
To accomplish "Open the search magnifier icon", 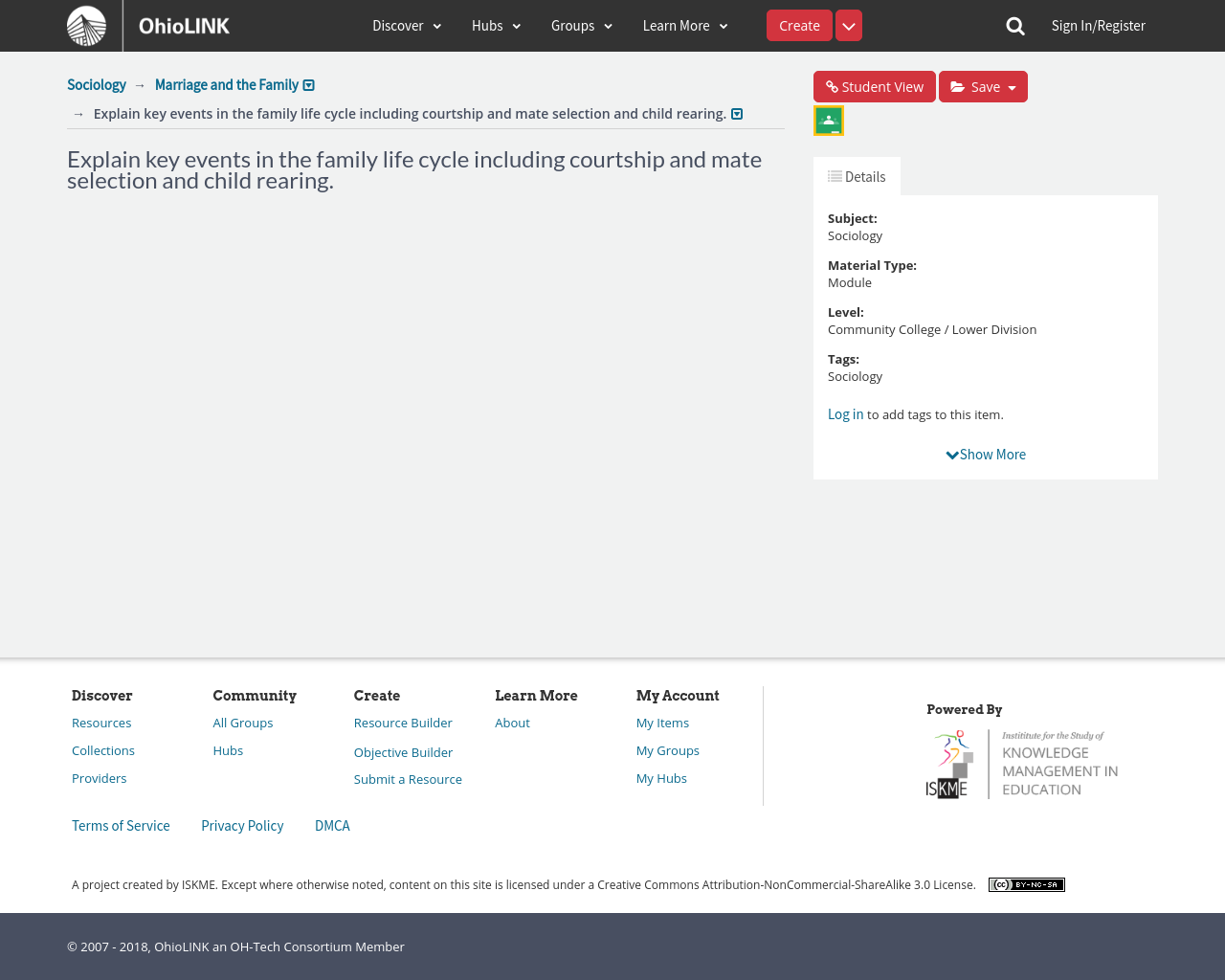I will 1015,26.
